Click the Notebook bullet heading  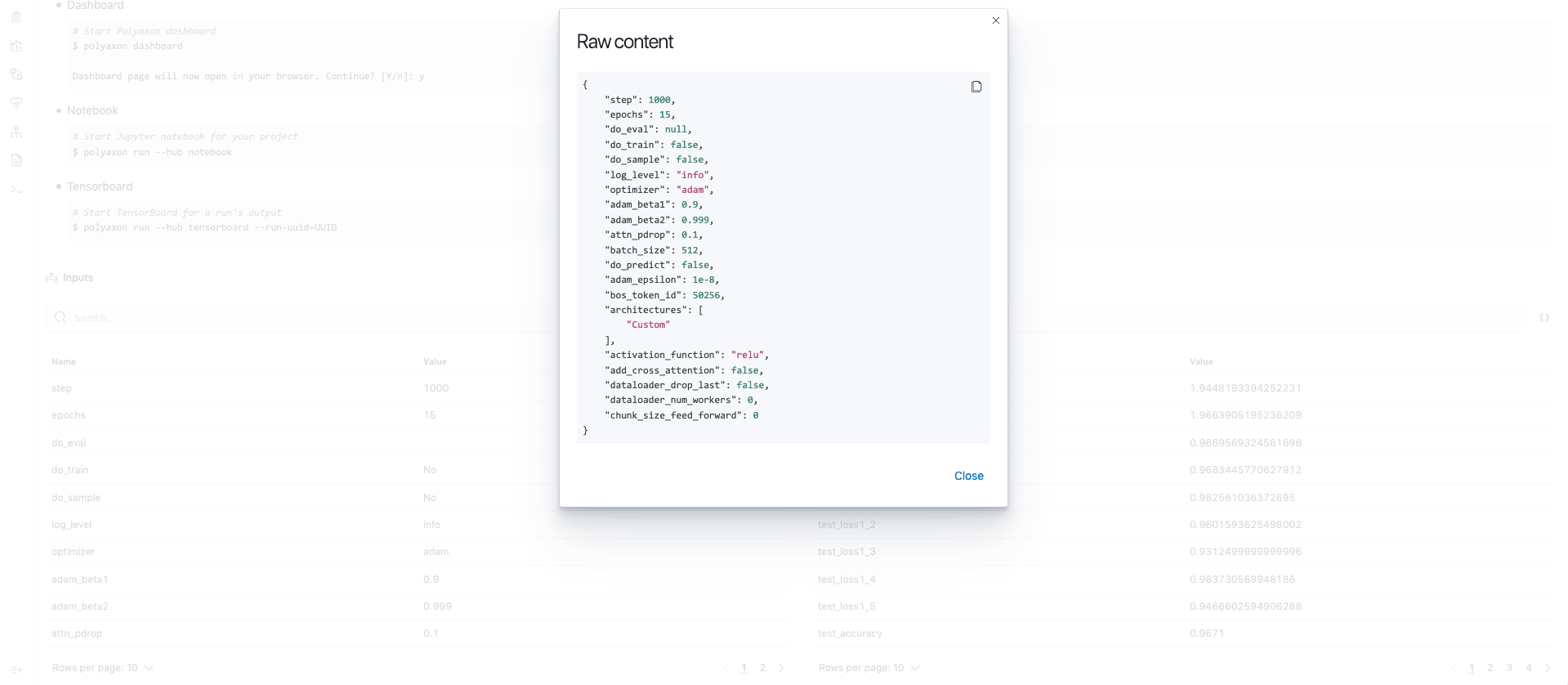(x=92, y=110)
